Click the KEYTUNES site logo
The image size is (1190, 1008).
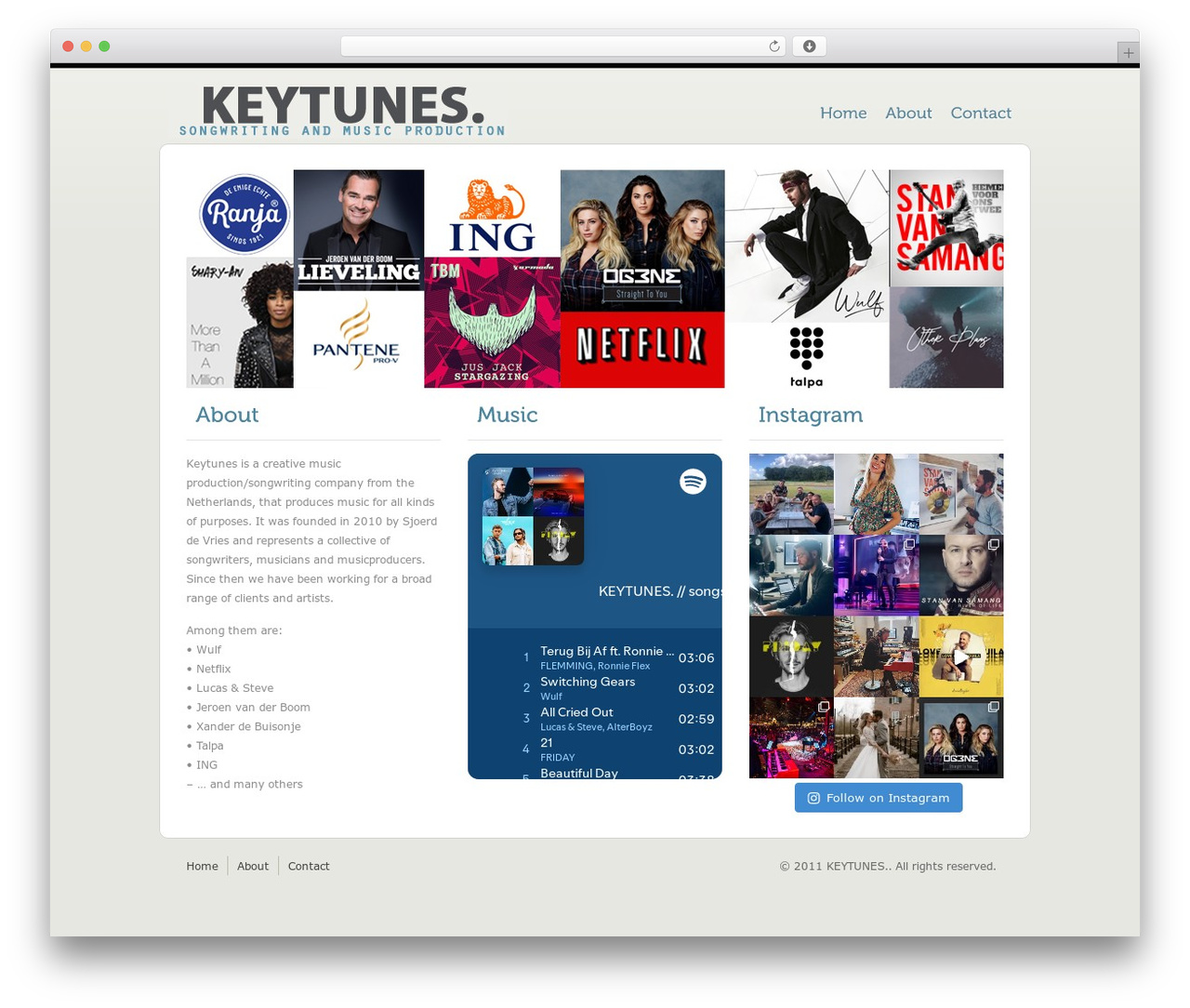click(343, 112)
